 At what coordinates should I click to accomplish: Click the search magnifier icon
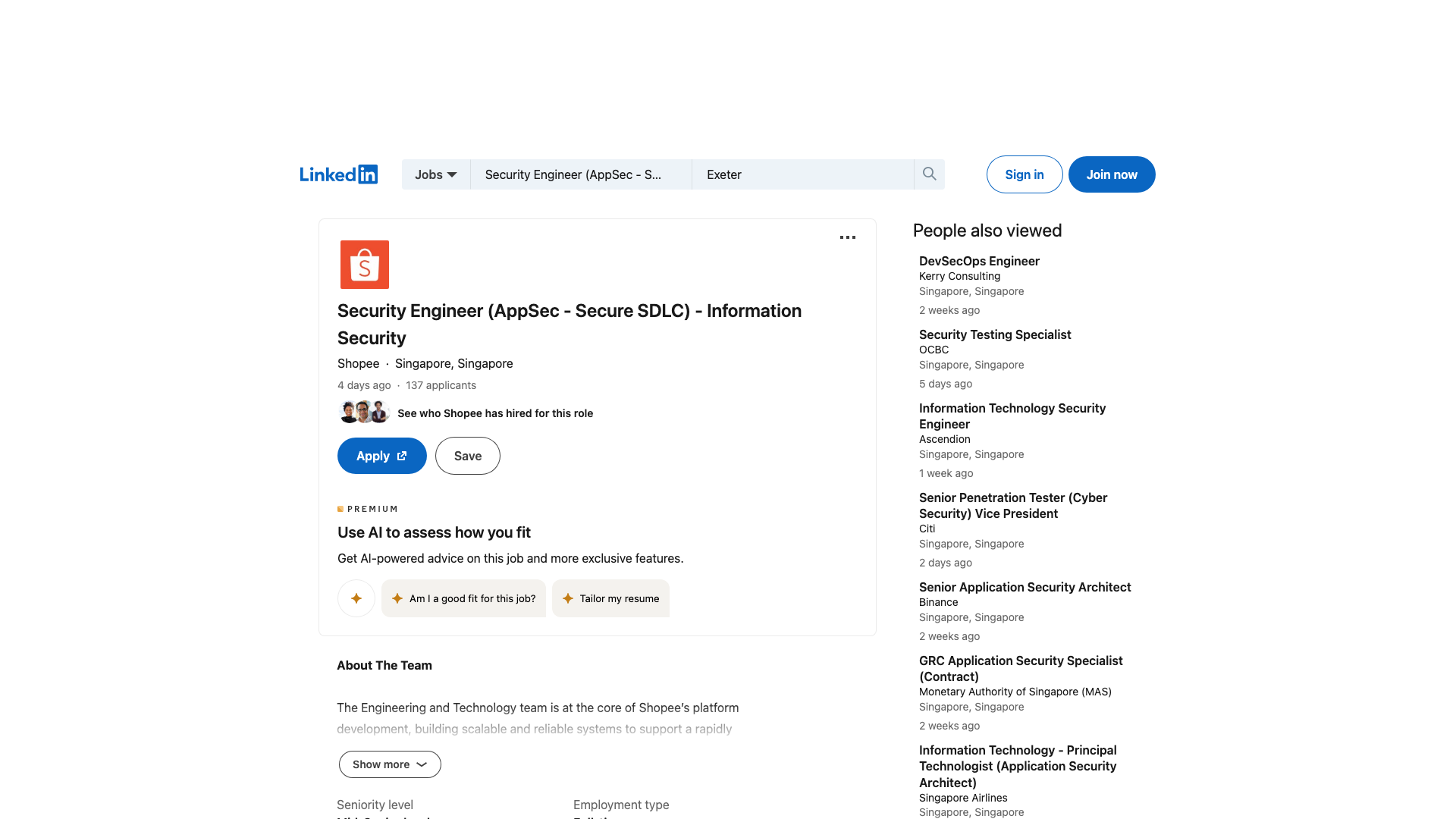click(929, 174)
